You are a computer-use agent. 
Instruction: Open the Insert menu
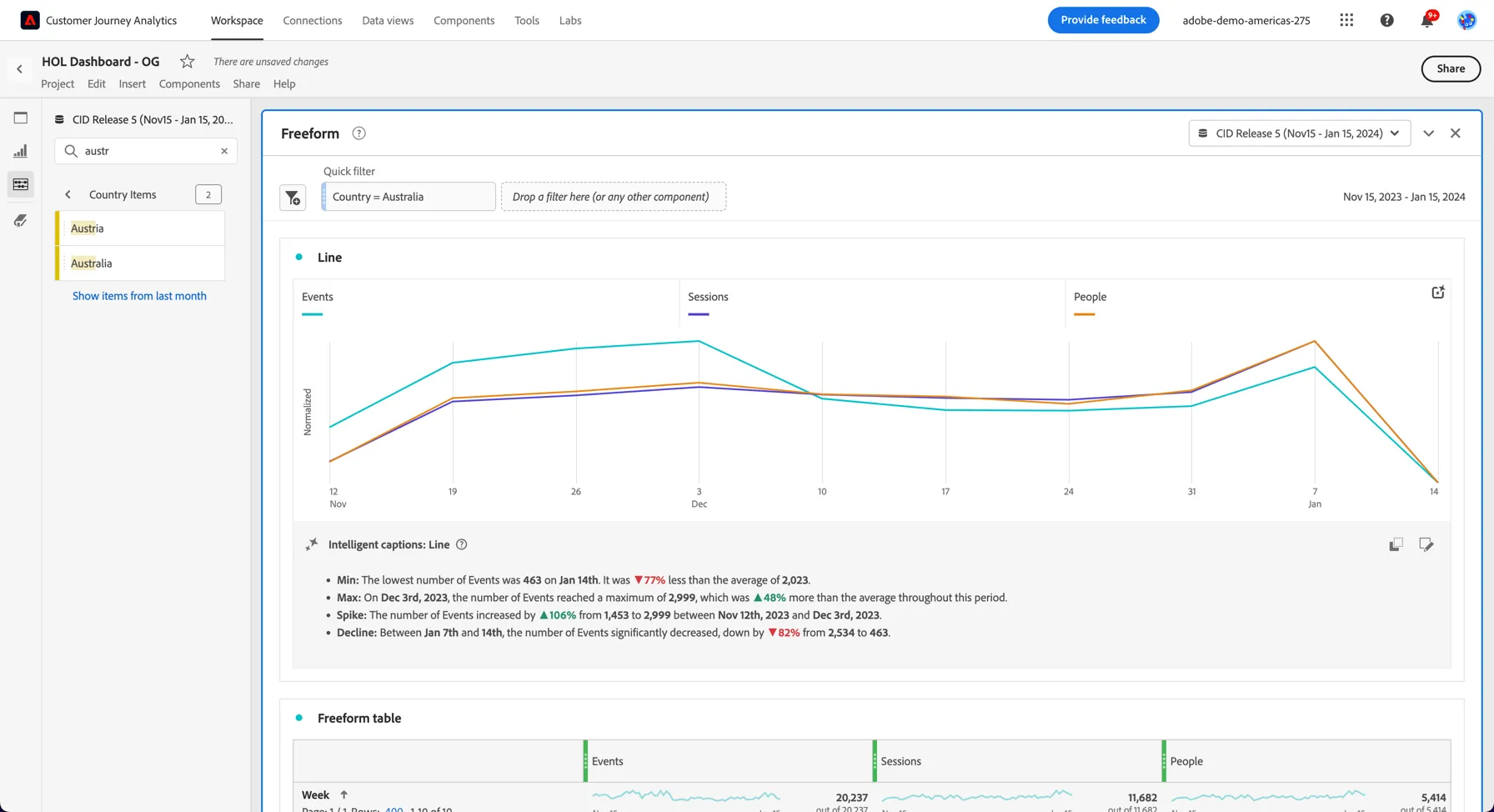[132, 83]
